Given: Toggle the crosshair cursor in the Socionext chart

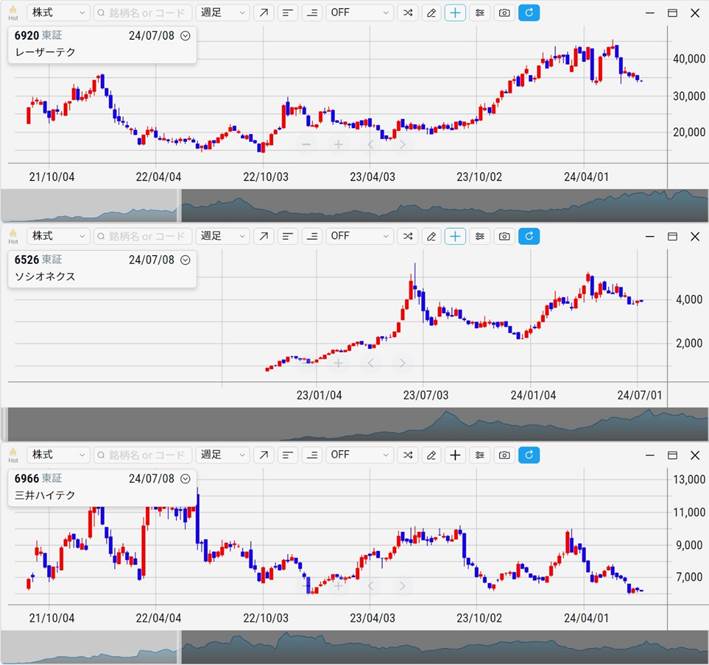Looking at the screenshot, I should (455, 236).
